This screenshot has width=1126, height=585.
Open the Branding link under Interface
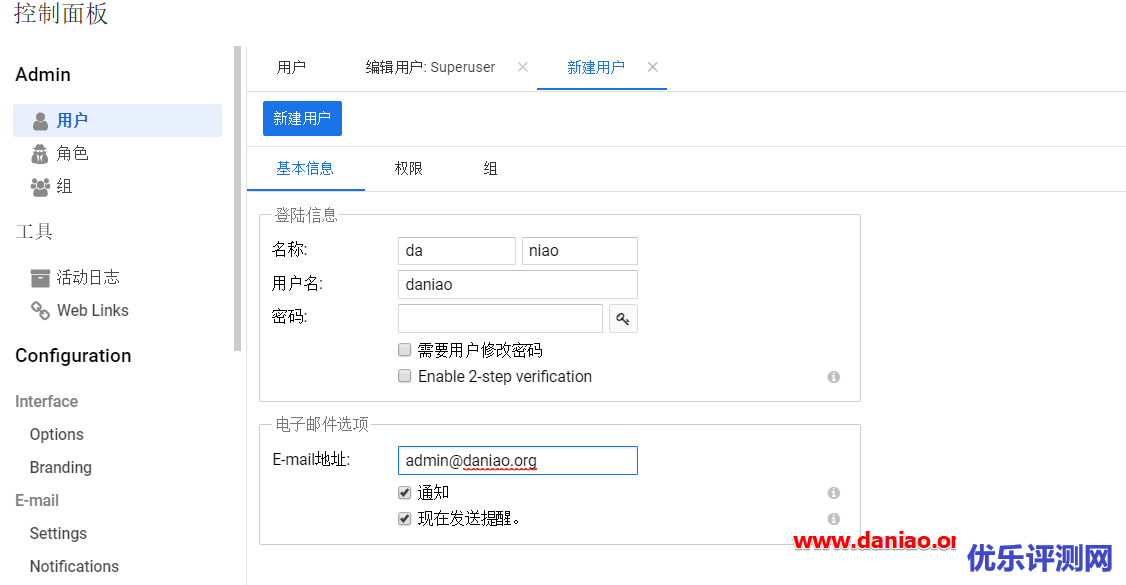(x=60, y=467)
